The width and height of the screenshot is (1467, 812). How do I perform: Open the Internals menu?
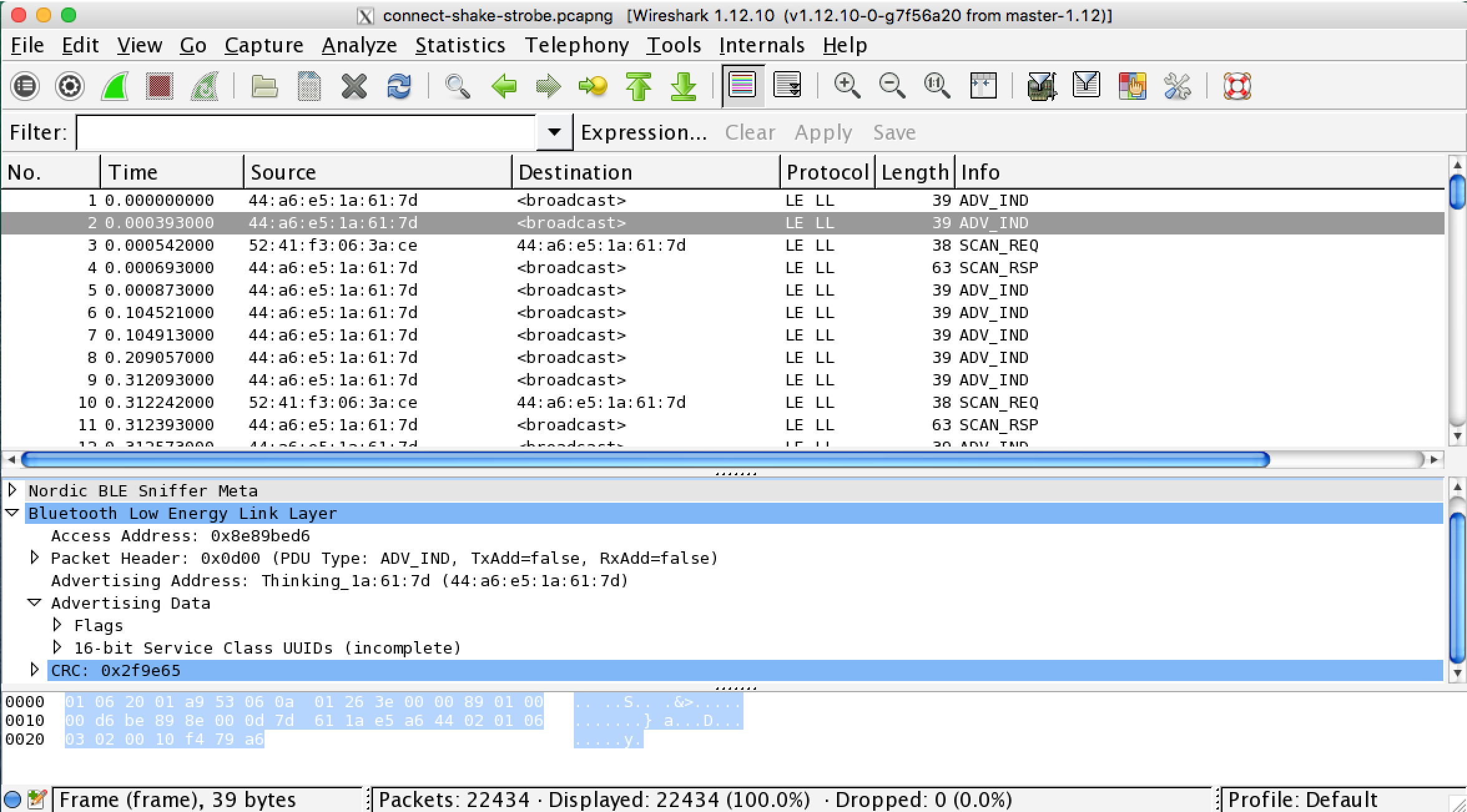coord(762,45)
